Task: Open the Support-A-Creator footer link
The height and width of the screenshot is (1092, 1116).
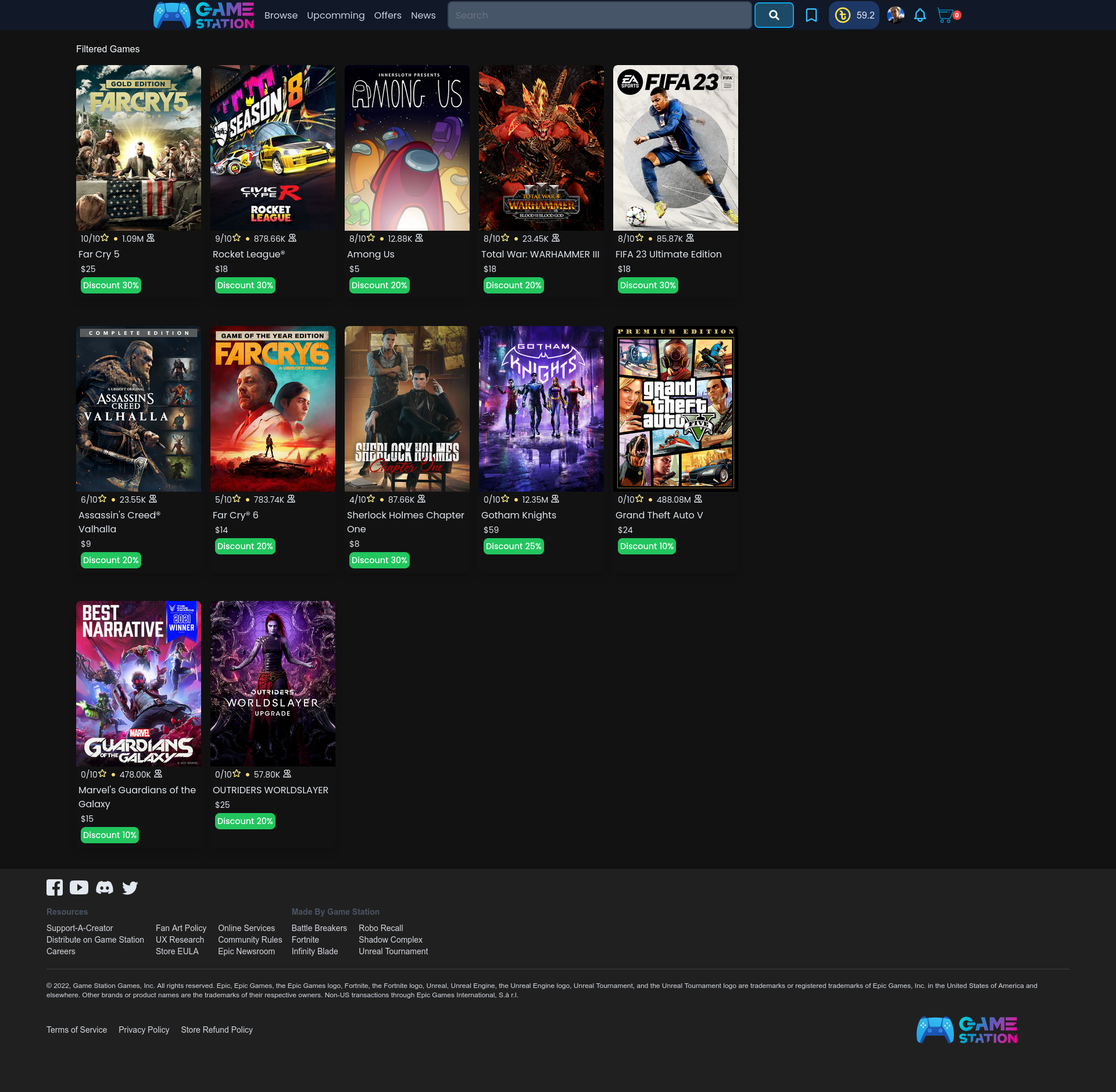Action: click(80, 928)
